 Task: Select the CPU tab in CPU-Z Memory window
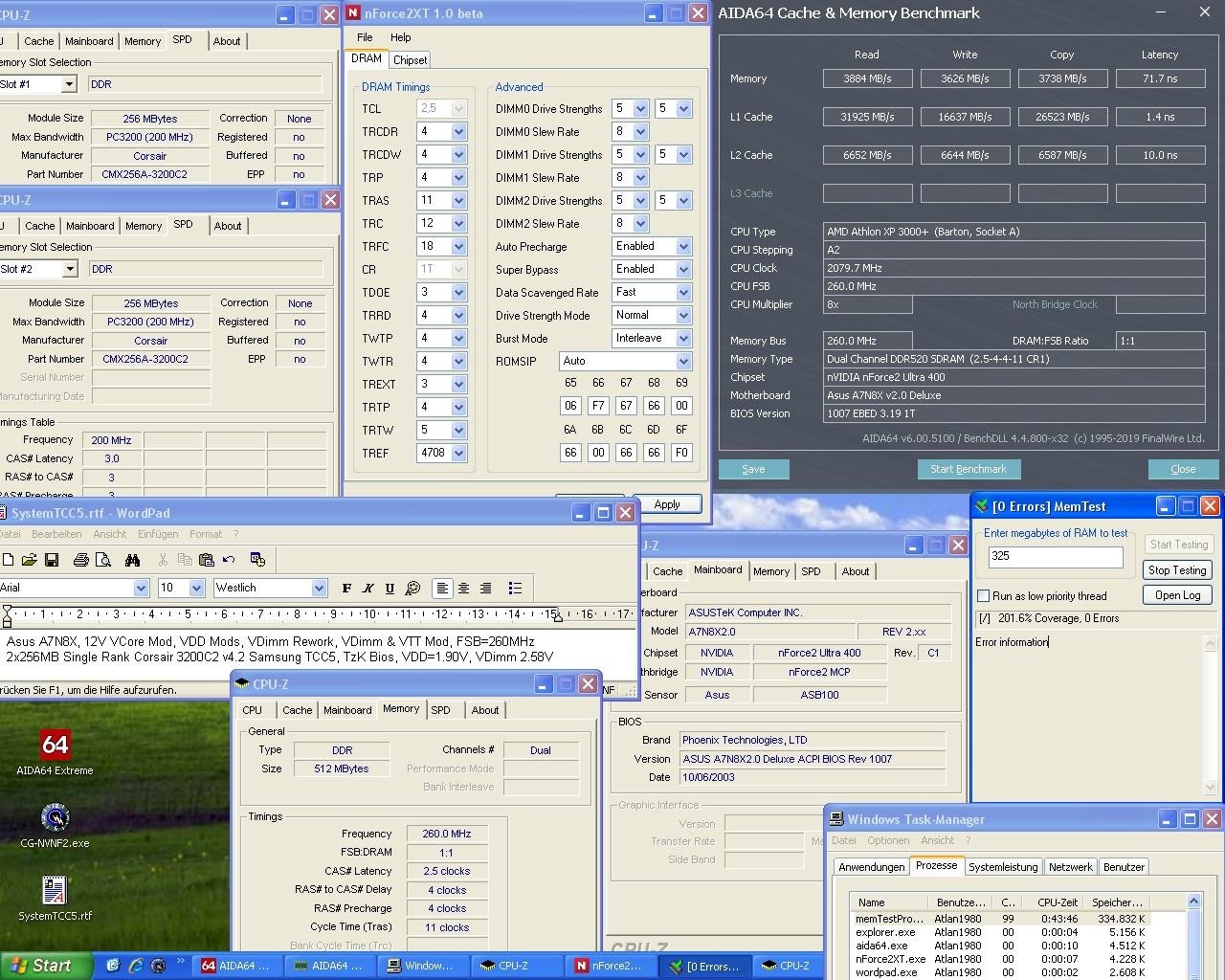pos(253,710)
